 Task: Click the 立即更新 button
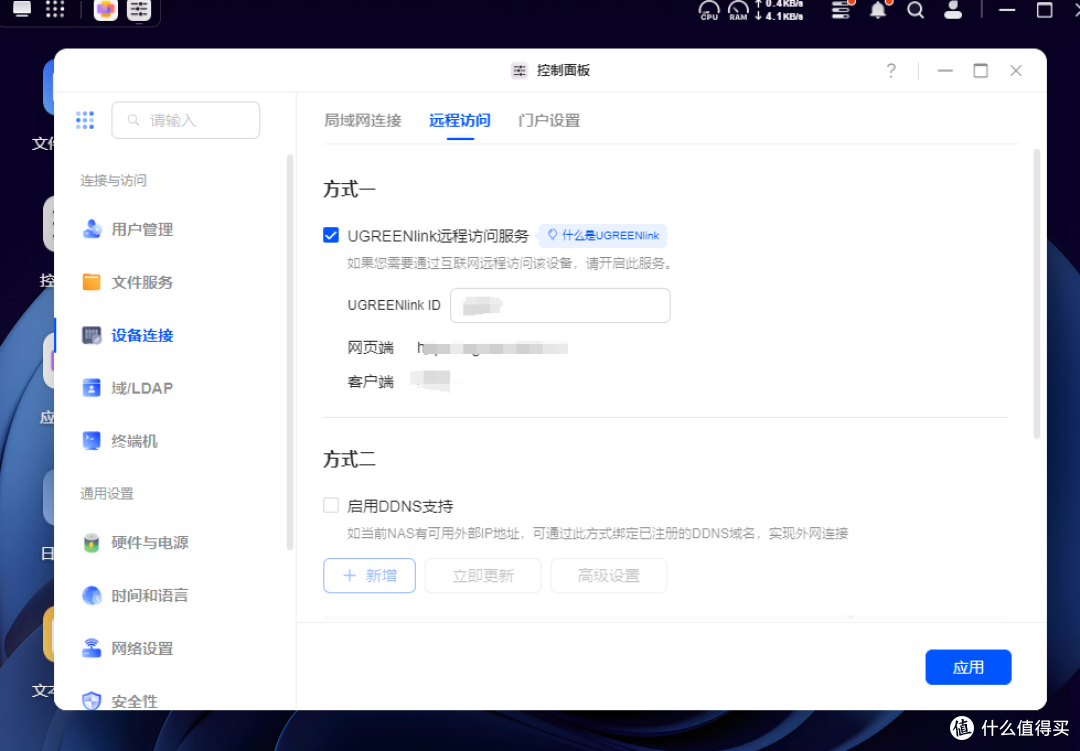pos(483,575)
